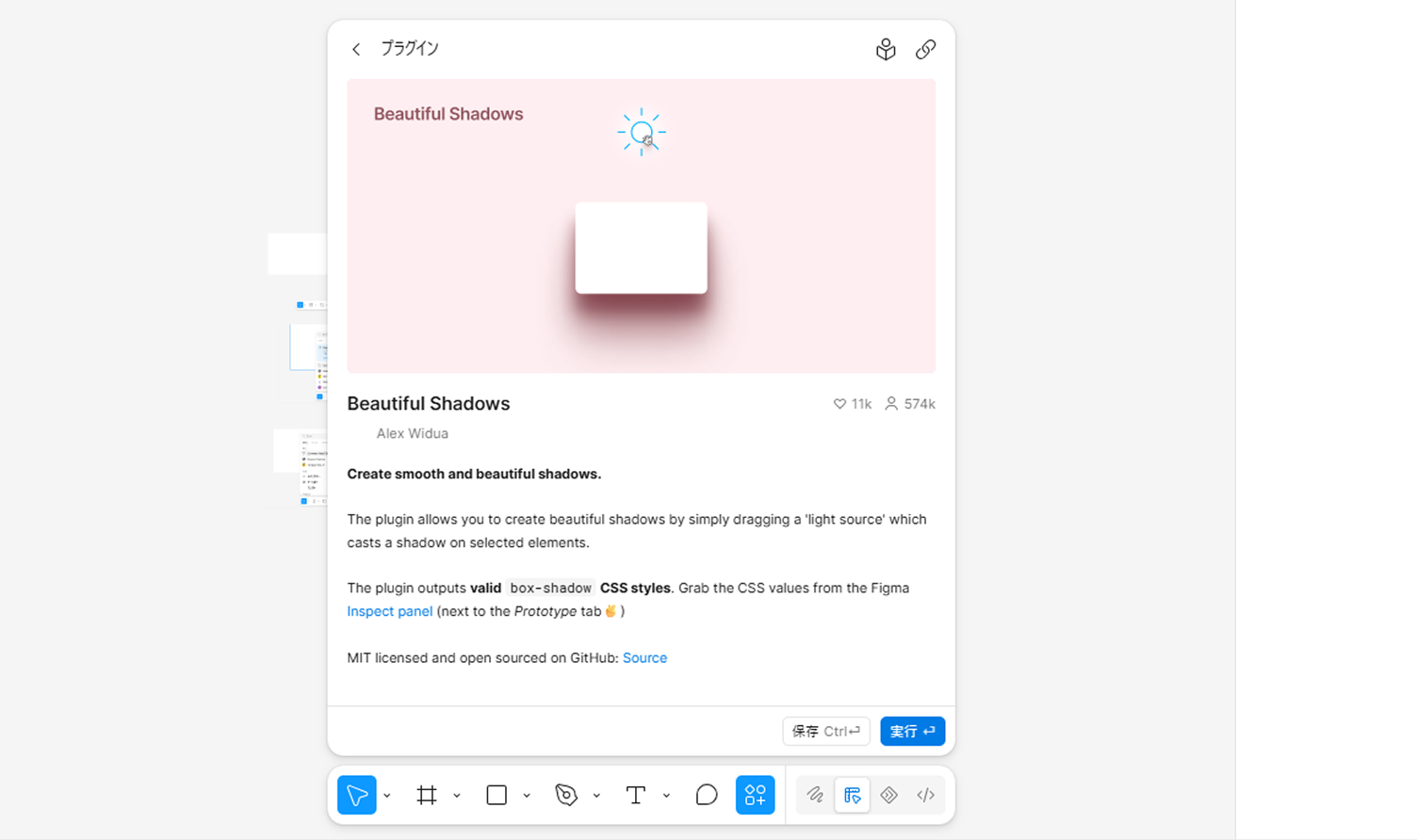Click the Beautiful Shadows preview image
Image resolution: width=1417 pixels, height=840 pixels.
pos(642,226)
